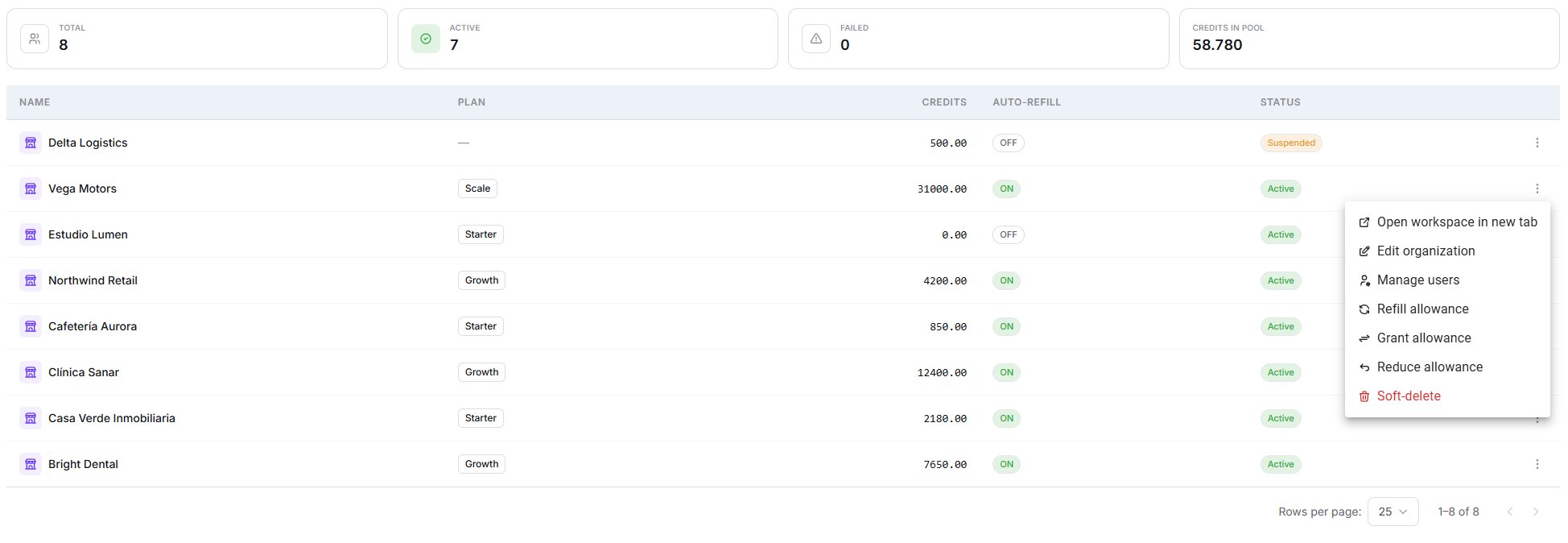Toggle Estudio Lumen auto-refill OFF badge
The image size is (1568, 543).
[1008, 234]
